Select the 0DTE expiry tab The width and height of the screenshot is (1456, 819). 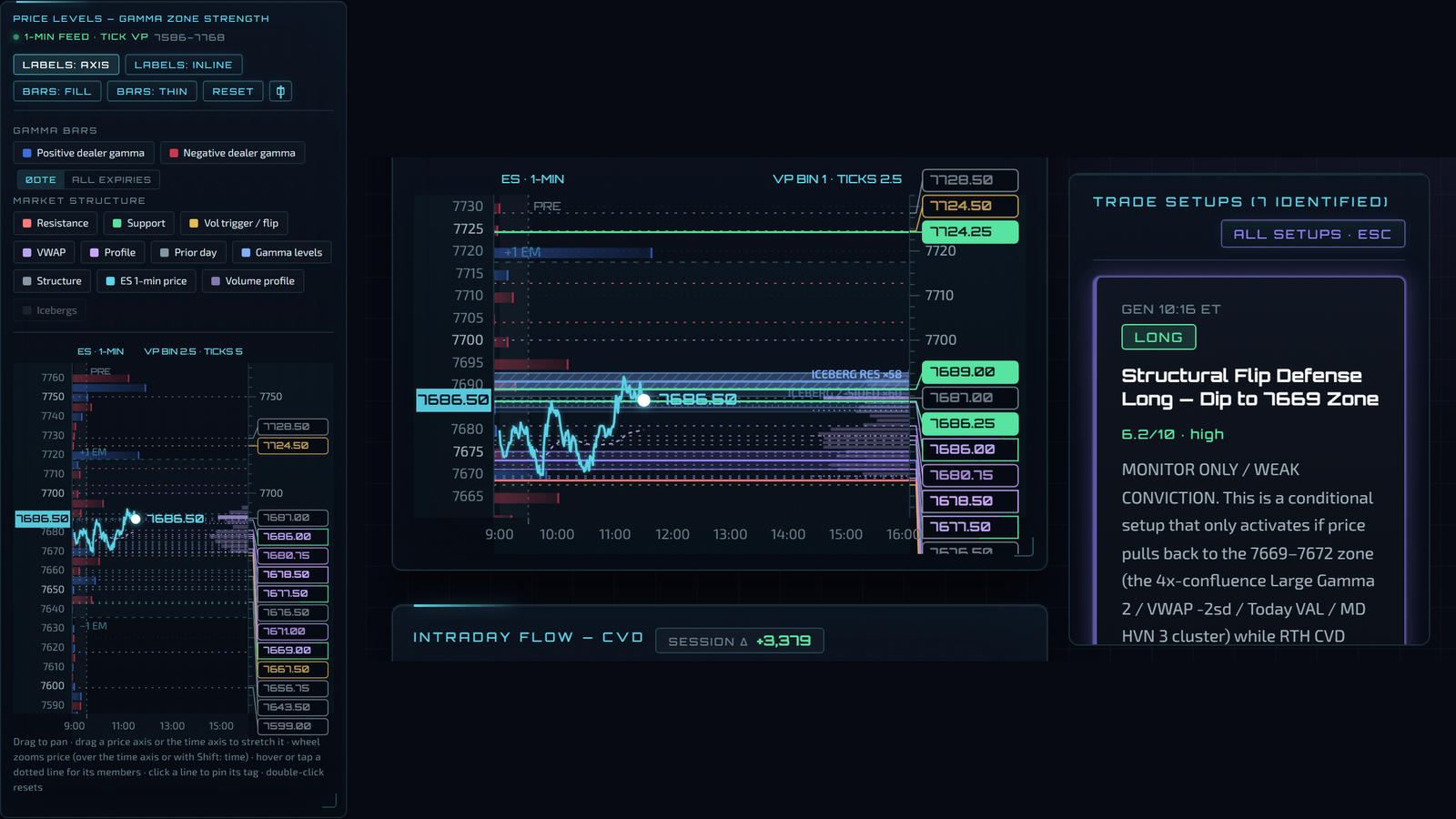pos(41,180)
